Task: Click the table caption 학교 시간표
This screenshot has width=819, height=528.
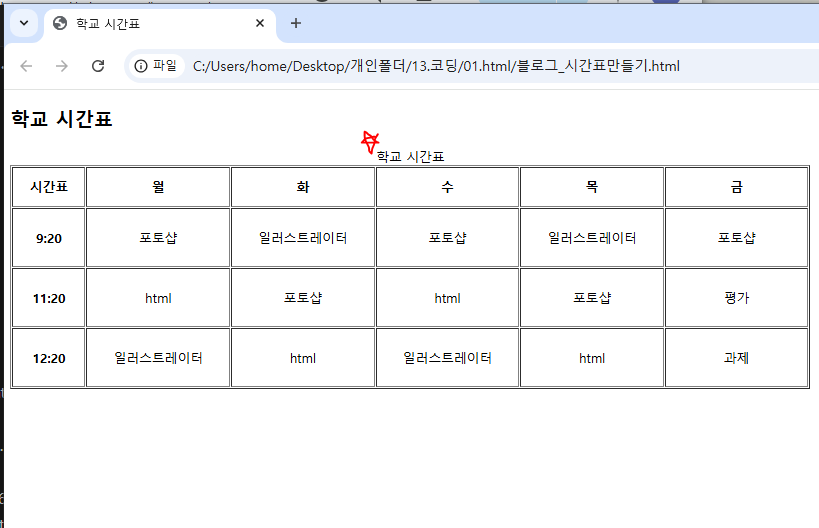Action: (x=410, y=157)
